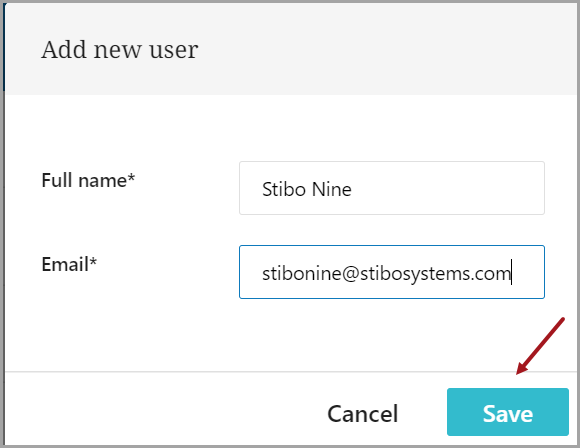This screenshot has width=580, height=448.
Task: Click the "Full name*" field label
Action: coord(88,181)
